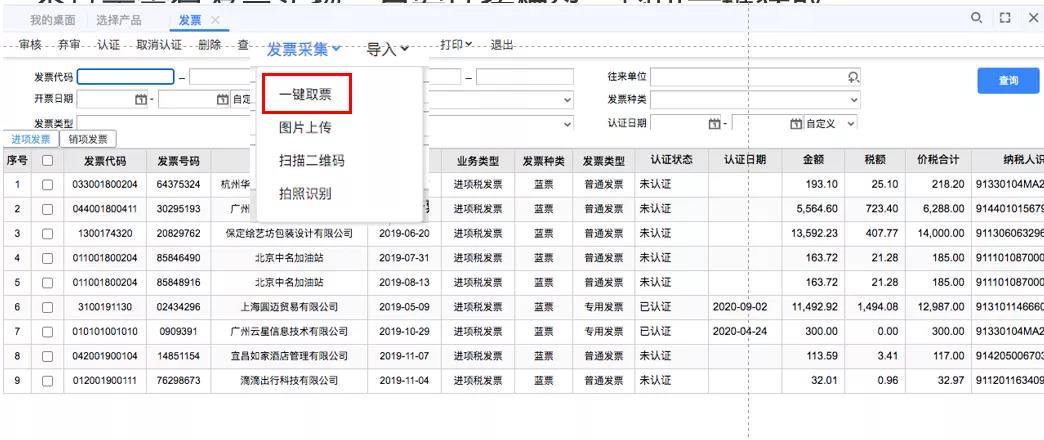Open the 导入 dropdown menu
The width and height of the screenshot is (1044, 440).
388,48
